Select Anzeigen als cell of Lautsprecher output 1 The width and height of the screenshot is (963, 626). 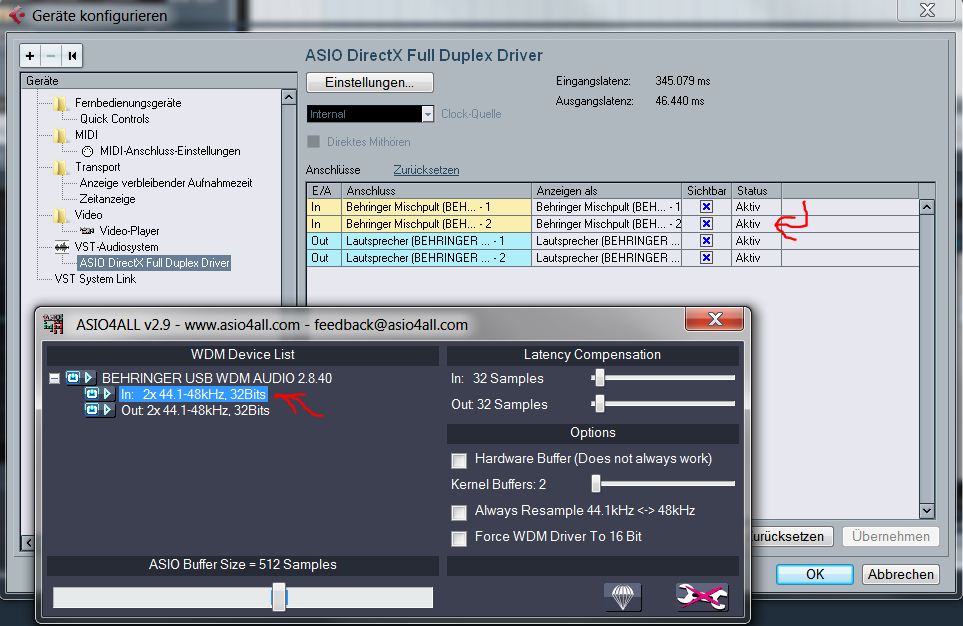607,241
